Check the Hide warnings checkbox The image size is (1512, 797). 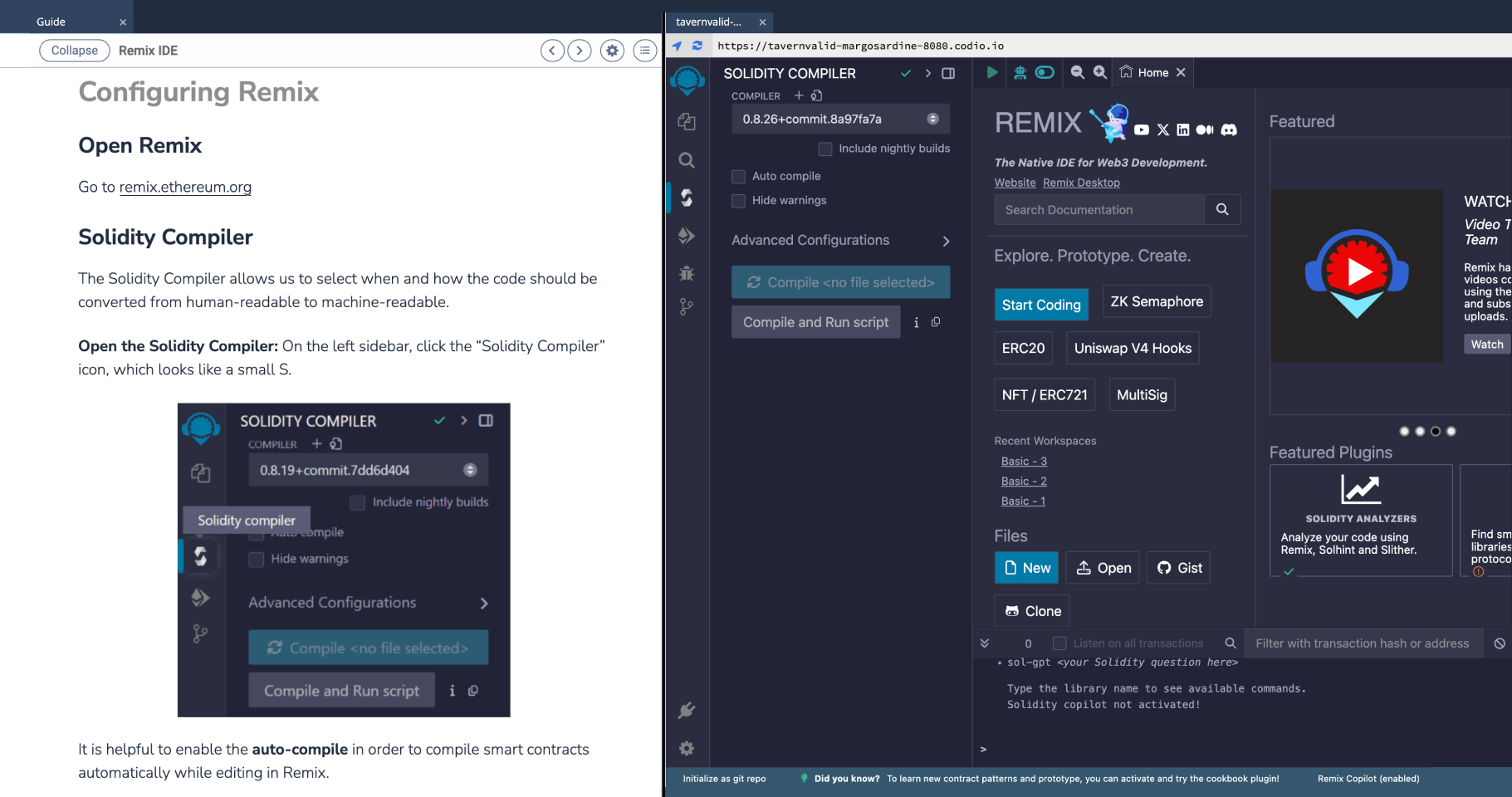[738, 201]
